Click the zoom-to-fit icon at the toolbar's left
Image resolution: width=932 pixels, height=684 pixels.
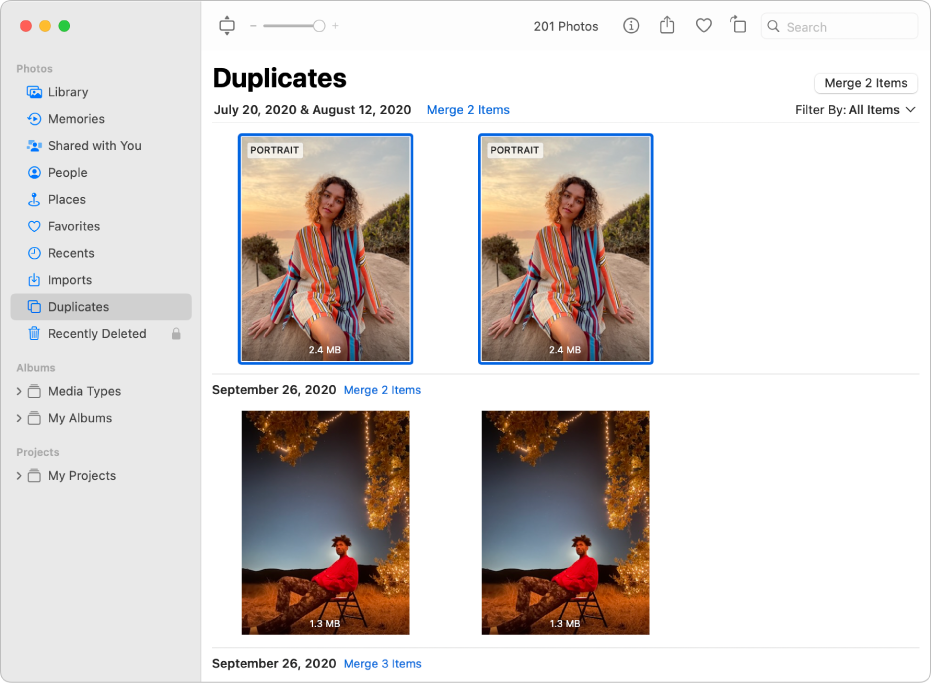click(227, 26)
